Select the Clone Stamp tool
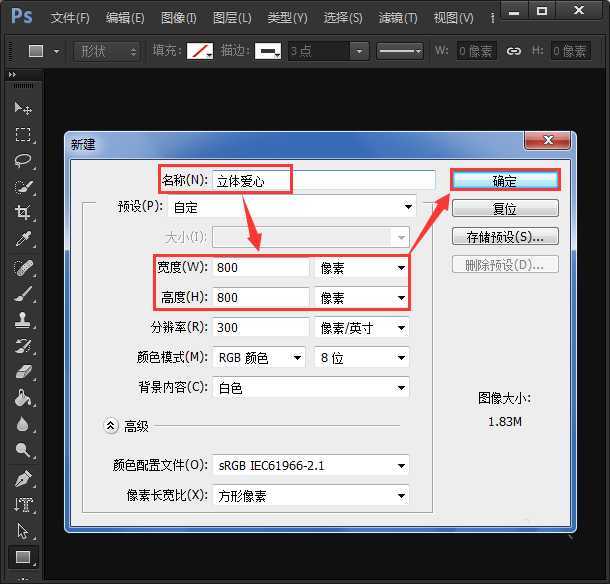This screenshot has width=610, height=584. 23,320
